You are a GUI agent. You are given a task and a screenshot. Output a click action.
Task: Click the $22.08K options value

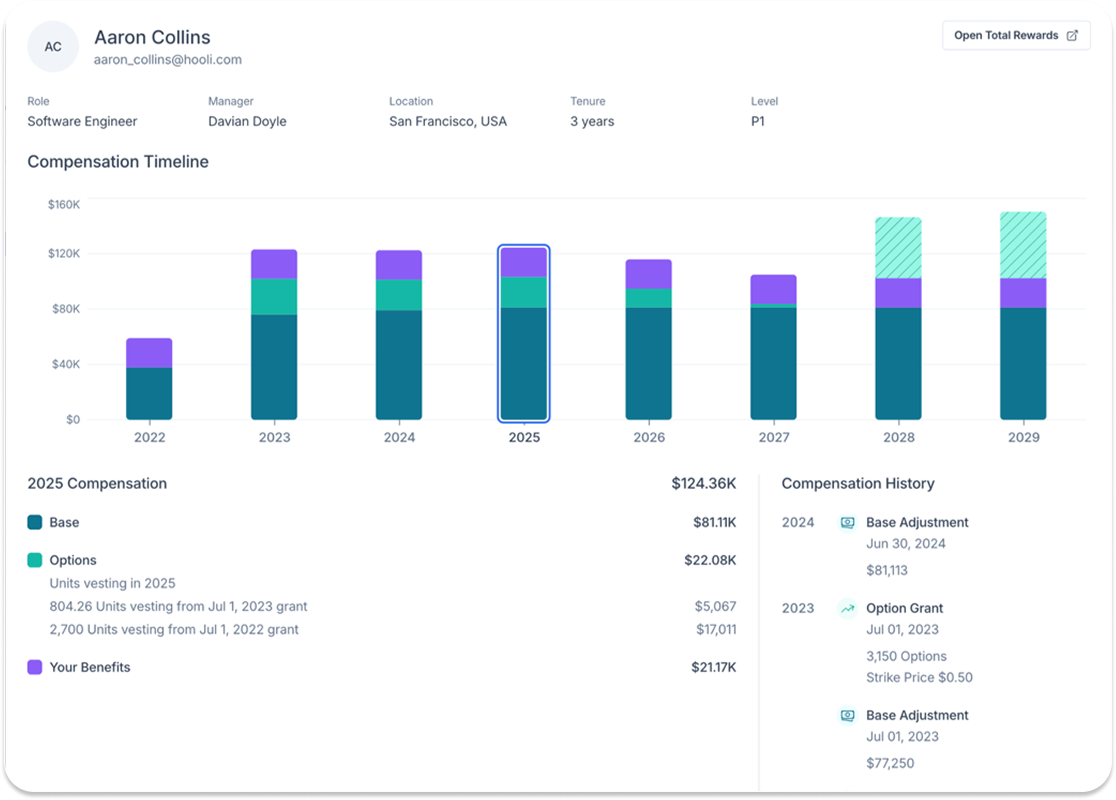click(x=710, y=560)
